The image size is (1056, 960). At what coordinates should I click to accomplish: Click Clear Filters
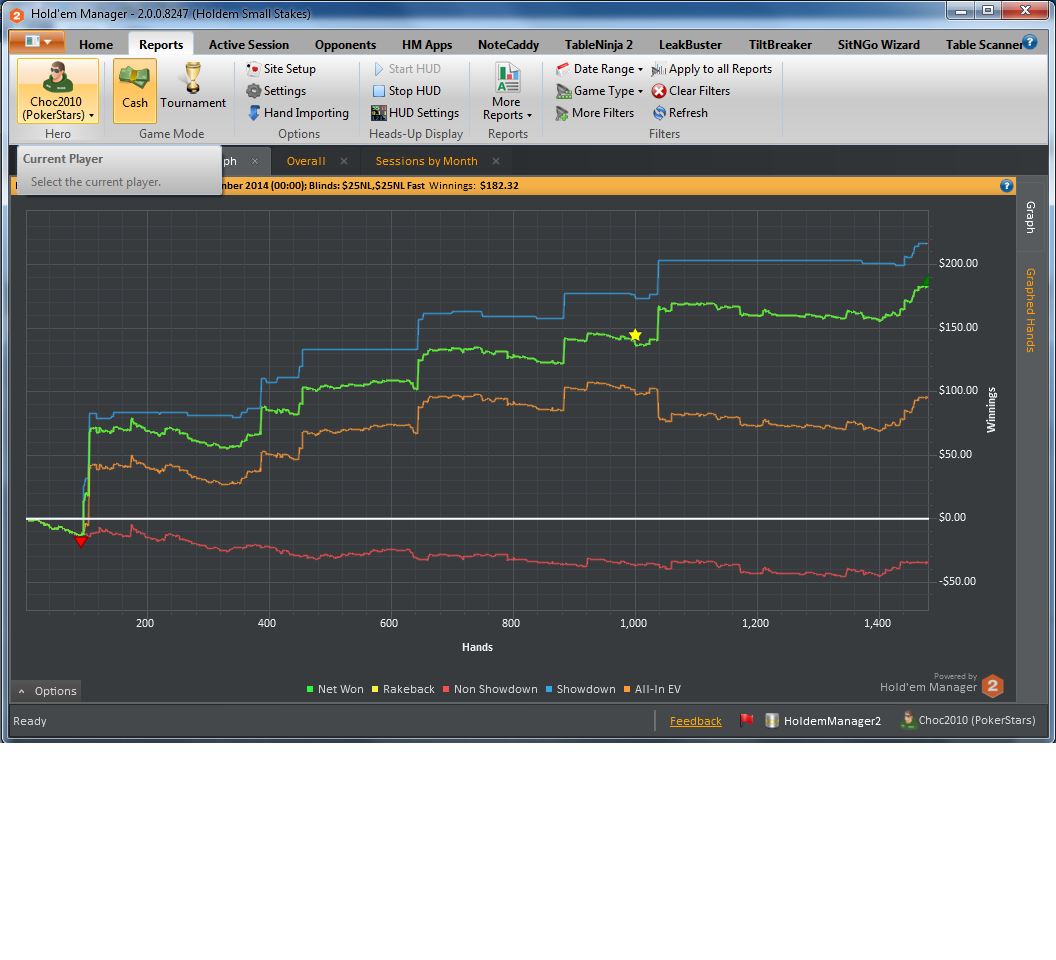coord(691,91)
